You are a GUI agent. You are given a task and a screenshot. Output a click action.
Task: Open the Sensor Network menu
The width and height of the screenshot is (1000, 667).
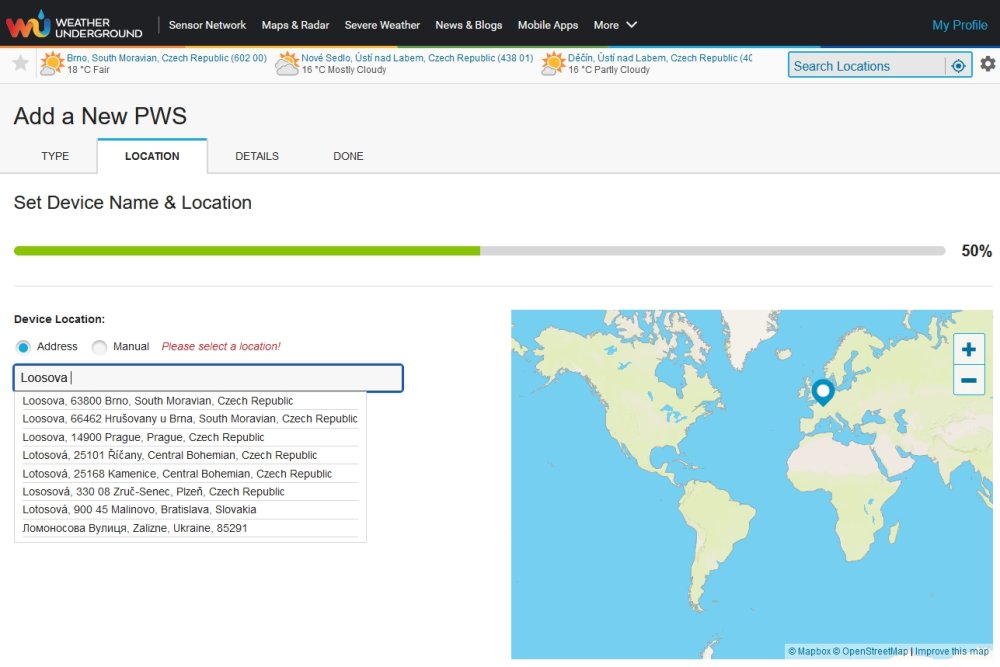207,25
